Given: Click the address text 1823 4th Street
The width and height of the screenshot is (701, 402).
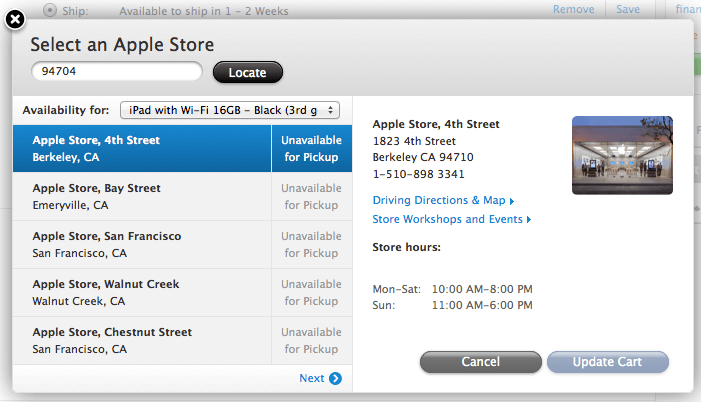Looking at the screenshot, I should (414, 141).
